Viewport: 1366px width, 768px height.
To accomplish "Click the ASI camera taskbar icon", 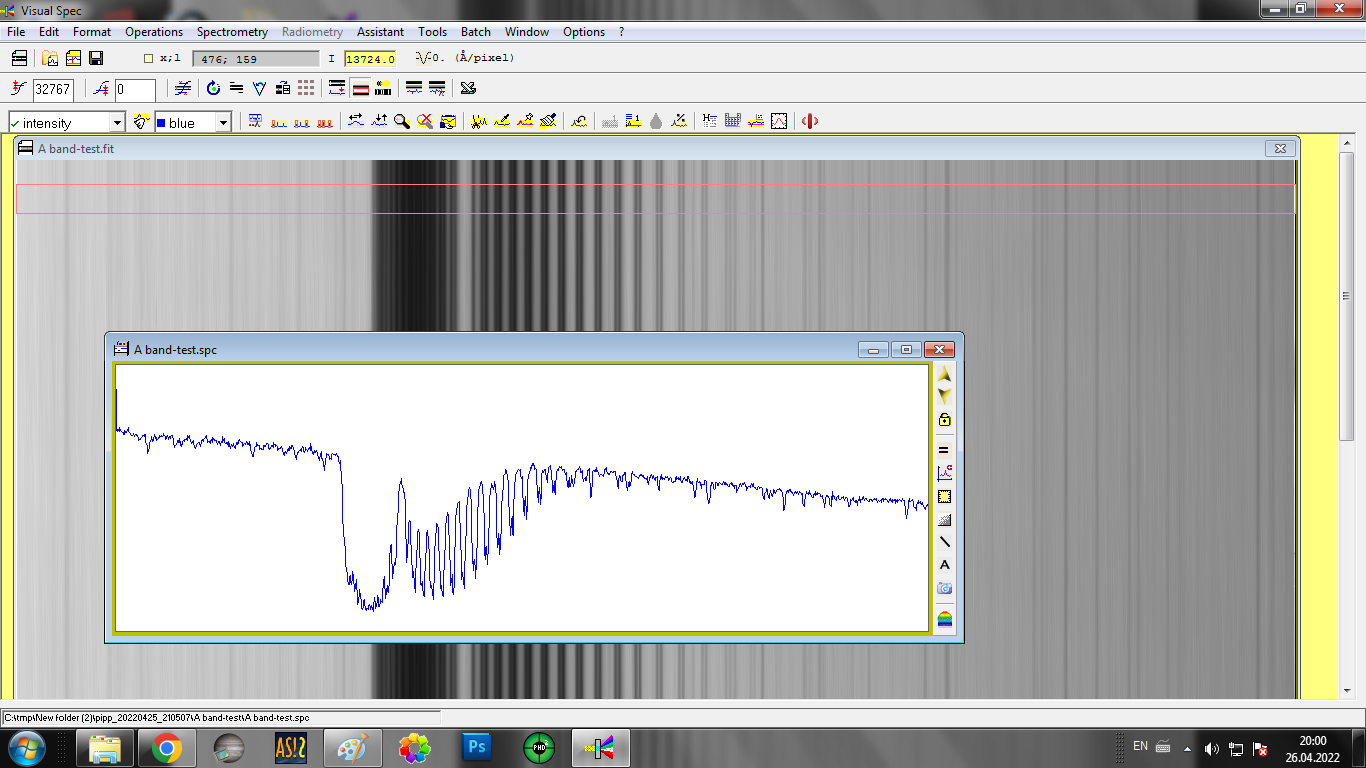I will [x=291, y=748].
